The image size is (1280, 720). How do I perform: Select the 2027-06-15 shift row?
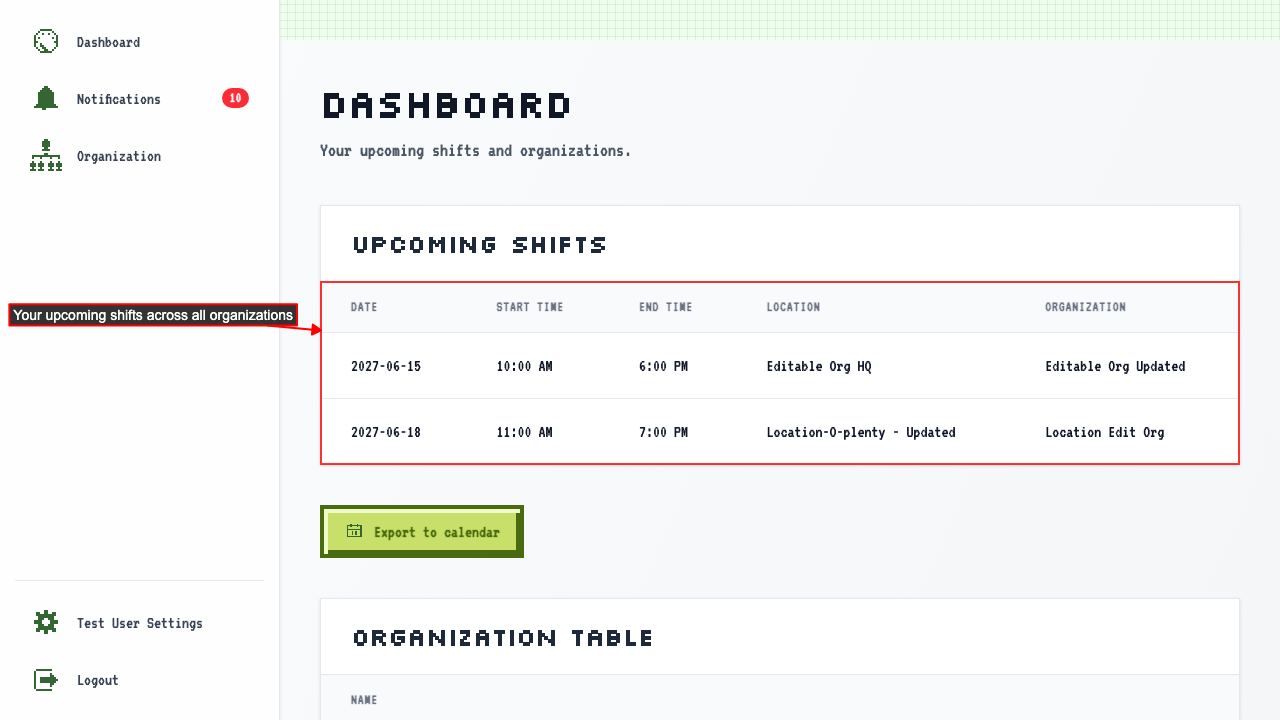pyautogui.click(x=780, y=366)
